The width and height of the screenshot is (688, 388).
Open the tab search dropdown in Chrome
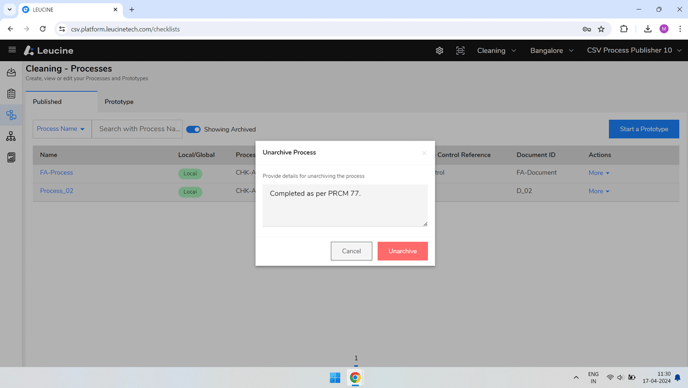[x=9, y=9]
